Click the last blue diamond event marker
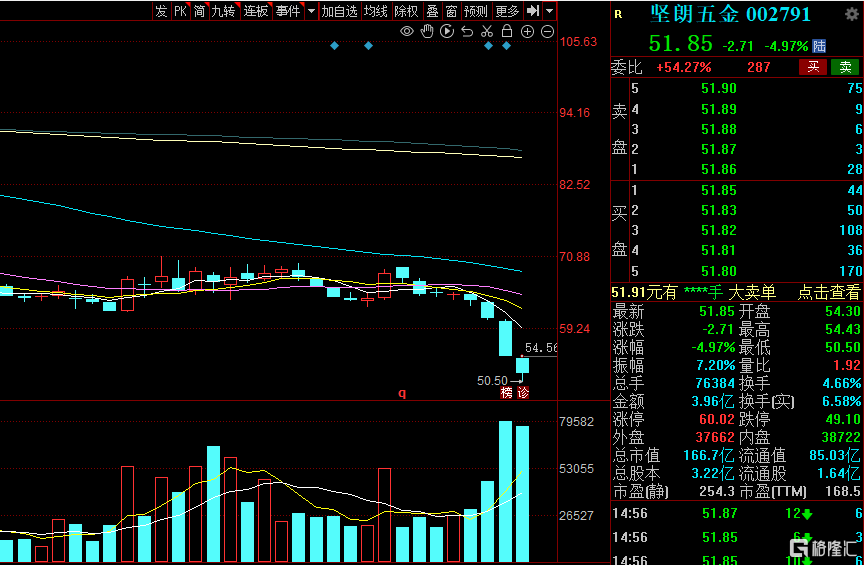864x565 pixels. tap(507, 46)
